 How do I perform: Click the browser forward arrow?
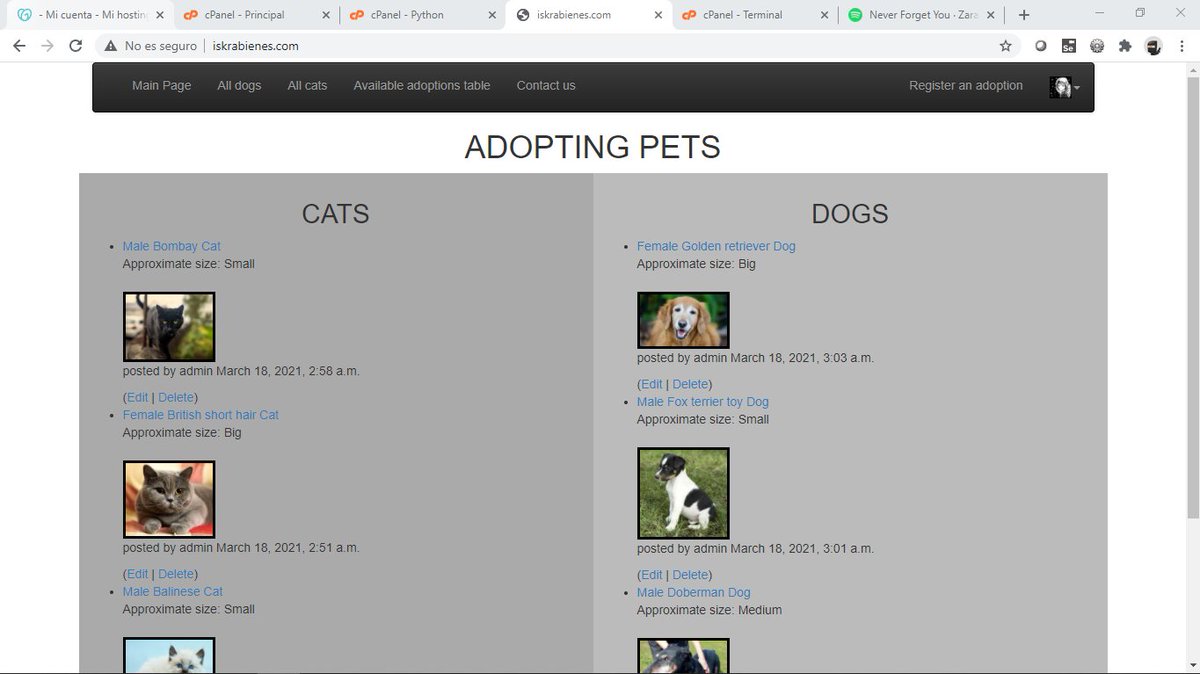pos(47,46)
